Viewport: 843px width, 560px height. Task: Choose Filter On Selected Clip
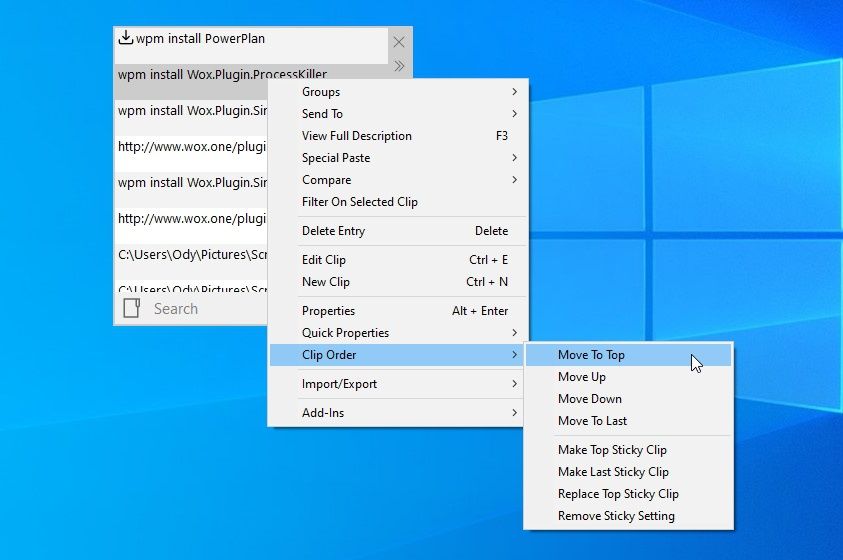pos(398,202)
